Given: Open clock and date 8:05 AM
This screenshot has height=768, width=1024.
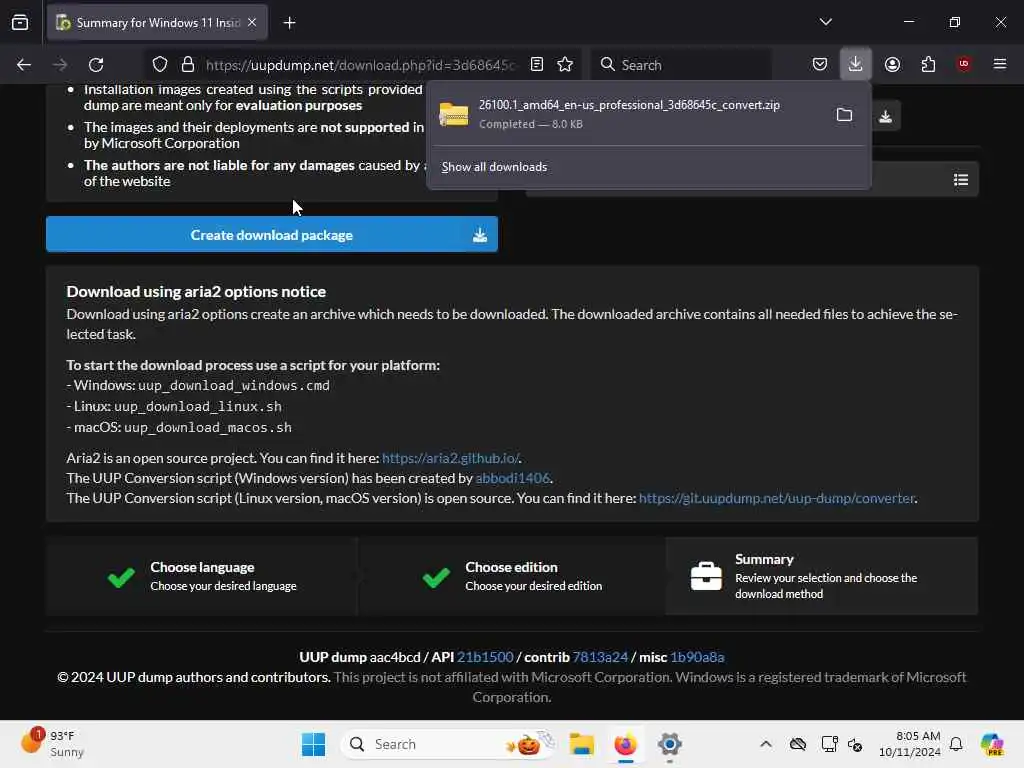Looking at the screenshot, I should click(x=910, y=744).
